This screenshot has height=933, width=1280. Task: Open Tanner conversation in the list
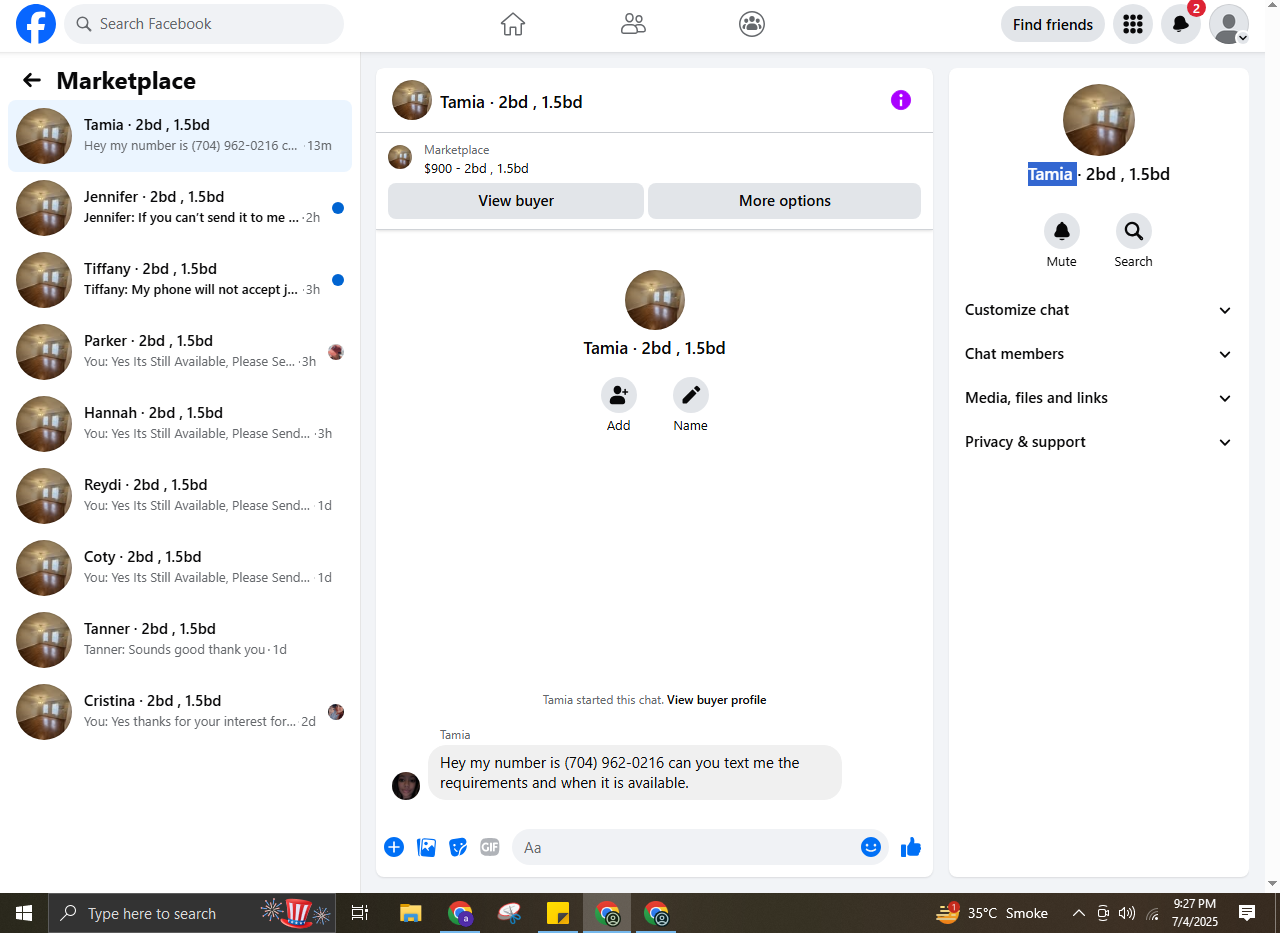180,640
